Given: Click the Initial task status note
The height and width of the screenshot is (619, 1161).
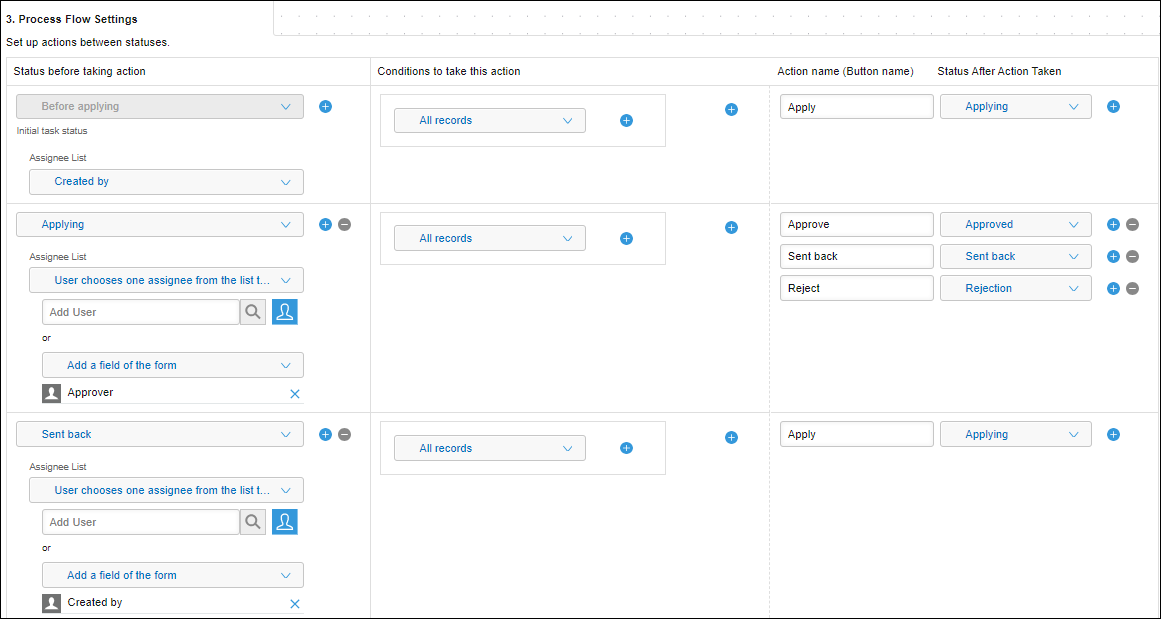Looking at the screenshot, I should (50, 130).
